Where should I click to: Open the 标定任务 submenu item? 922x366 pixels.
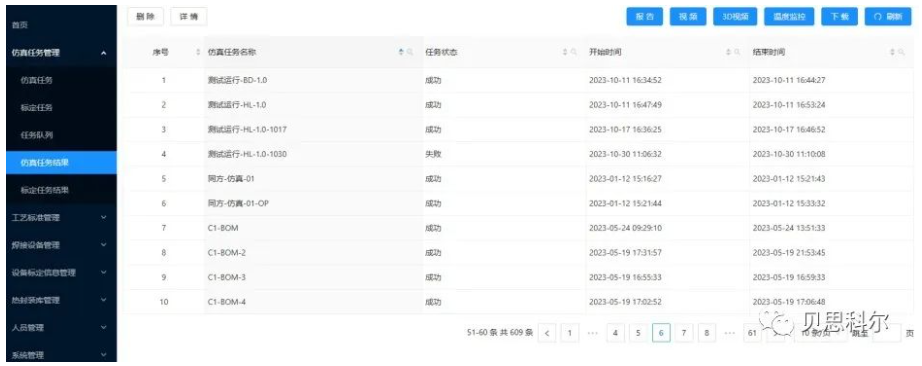[x=61, y=108]
